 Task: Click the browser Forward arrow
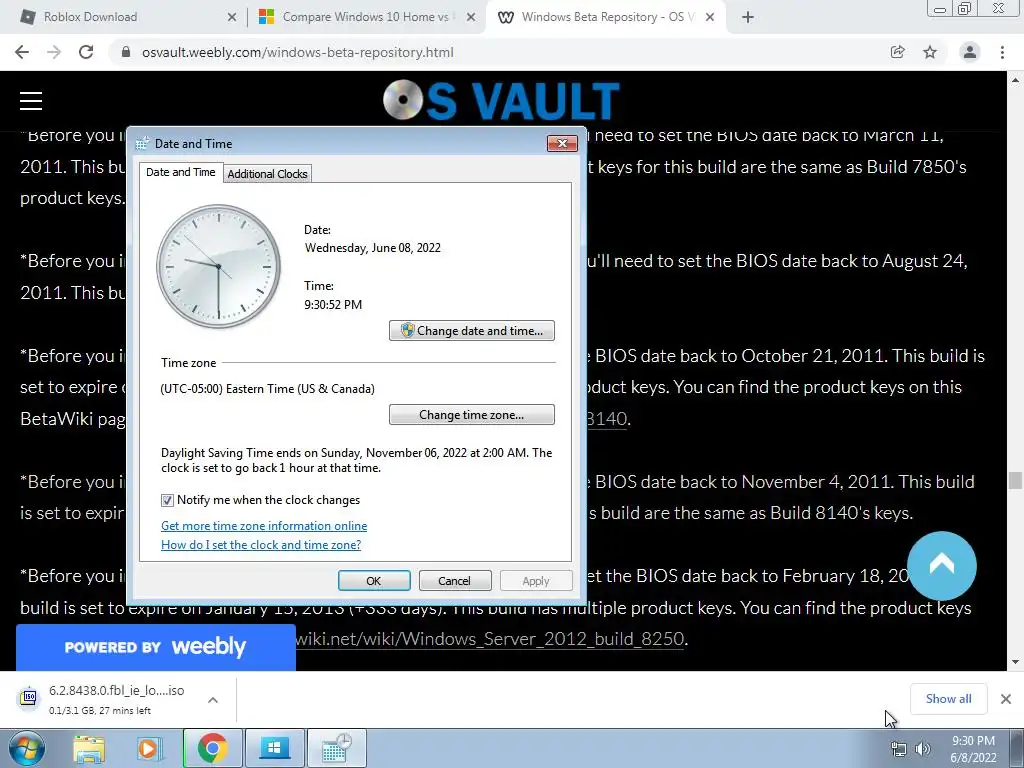pyautogui.click(x=54, y=52)
